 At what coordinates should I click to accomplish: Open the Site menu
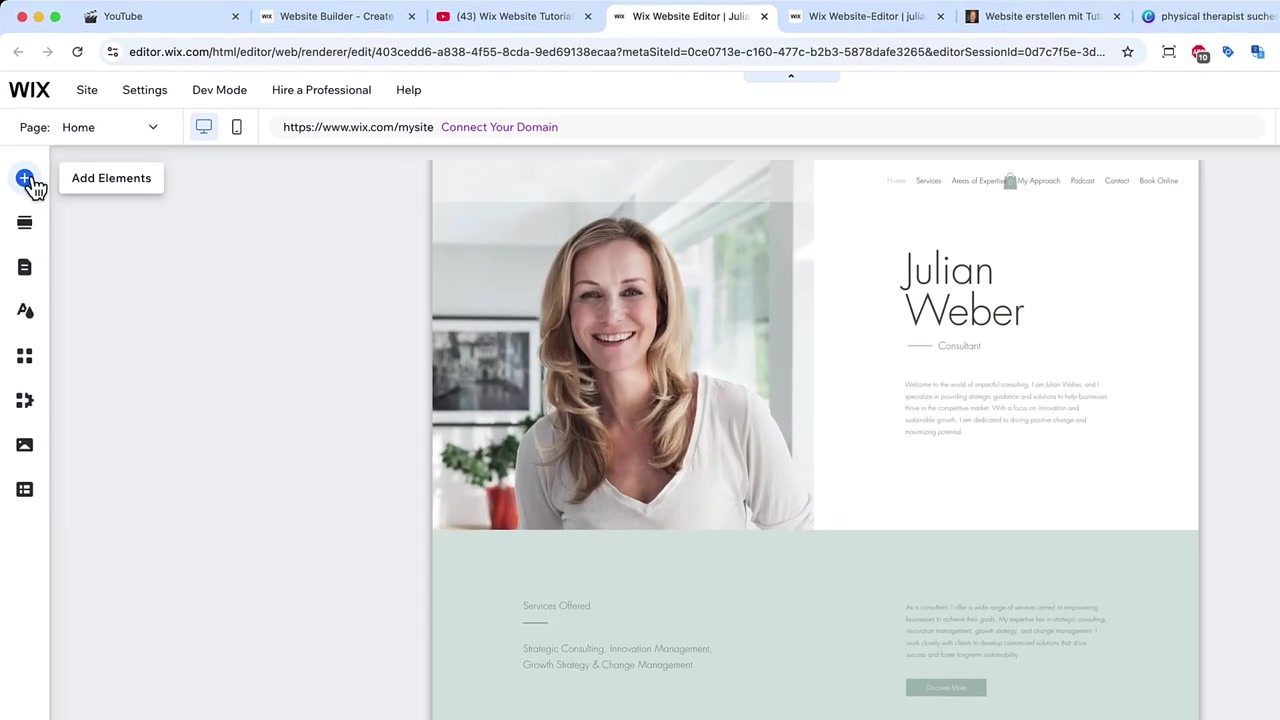point(87,90)
